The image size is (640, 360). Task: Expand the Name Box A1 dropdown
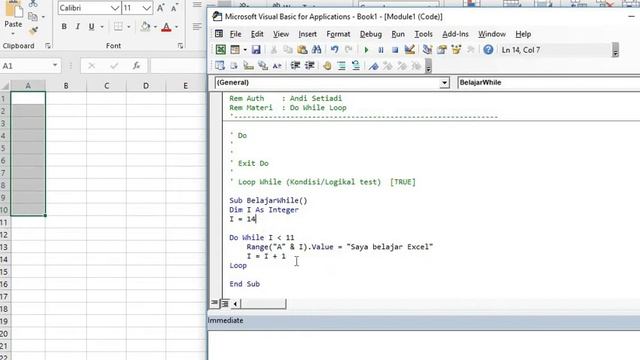pyautogui.click(x=55, y=65)
